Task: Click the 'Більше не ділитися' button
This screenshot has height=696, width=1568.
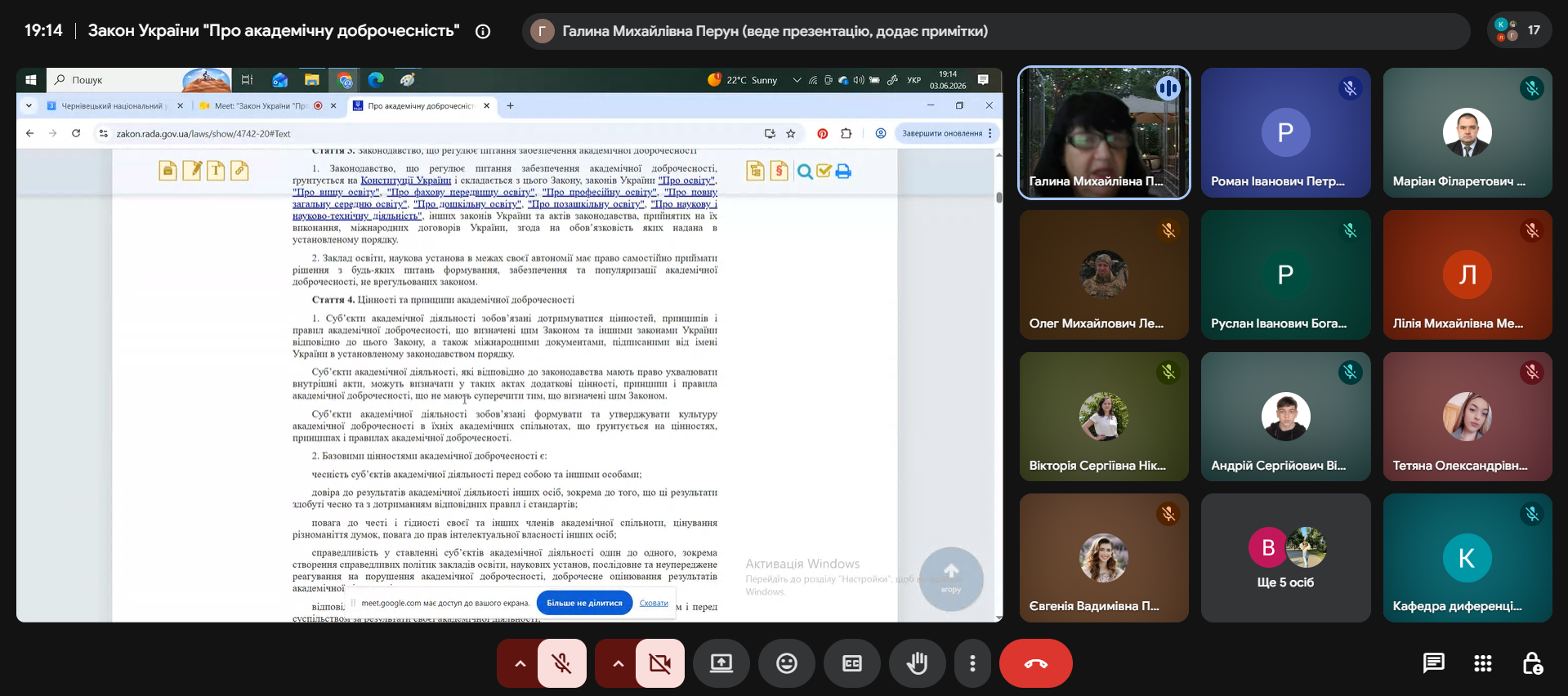Action: pos(585,603)
